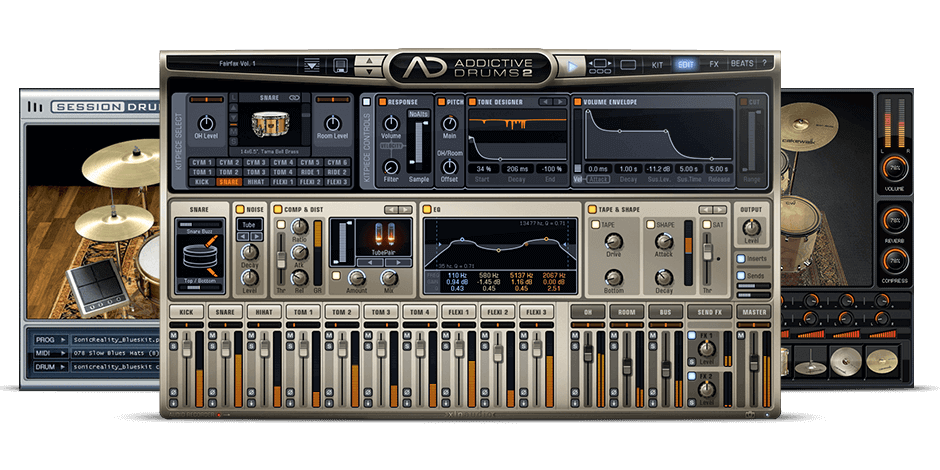
Task: Click the ROOM mixer channel button
Action: click(x=626, y=312)
